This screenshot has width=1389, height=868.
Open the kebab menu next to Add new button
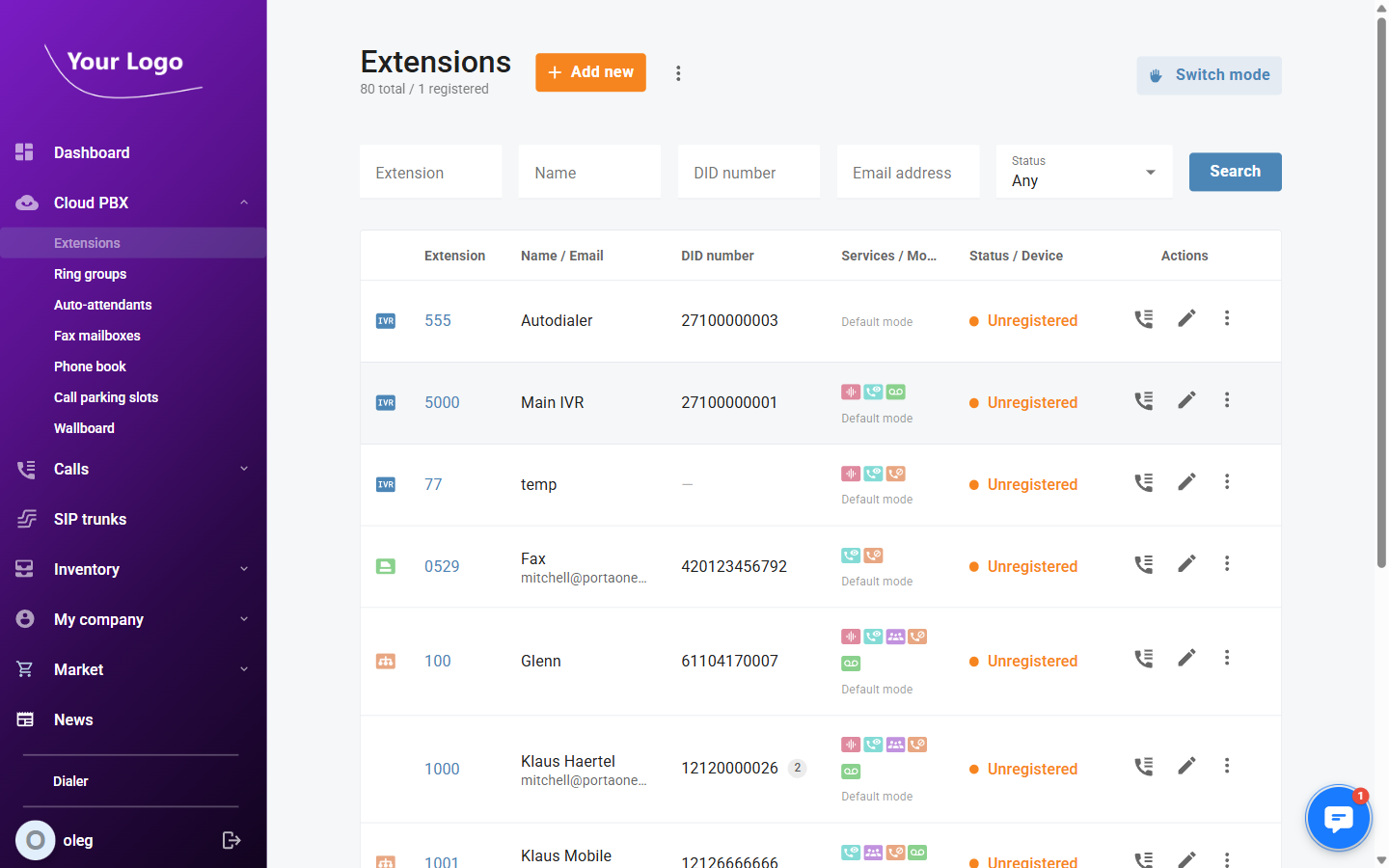(x=678, y=72)
